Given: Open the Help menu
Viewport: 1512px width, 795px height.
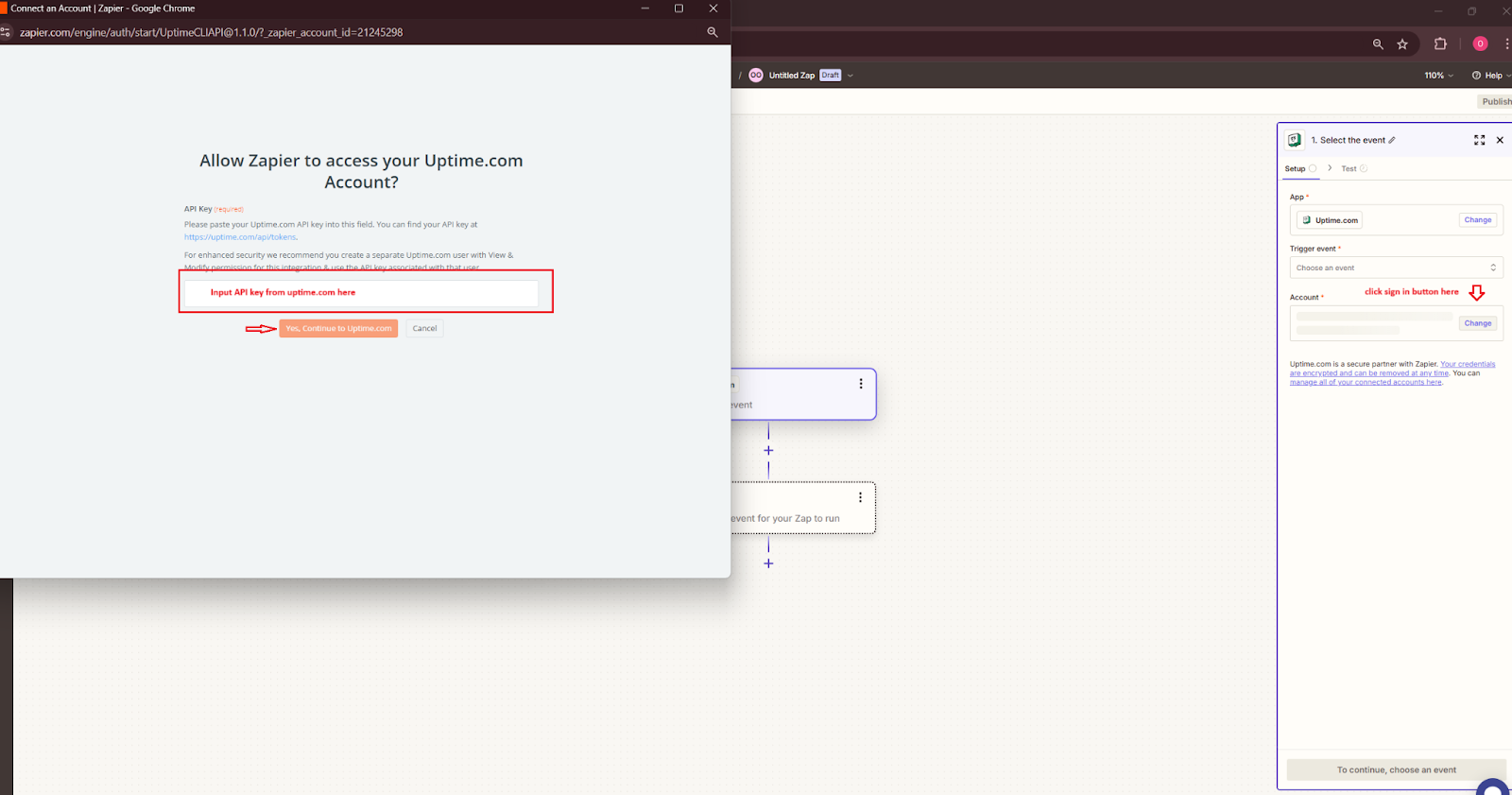Looking at the screenshot, I should click(x=1491, y=76).
